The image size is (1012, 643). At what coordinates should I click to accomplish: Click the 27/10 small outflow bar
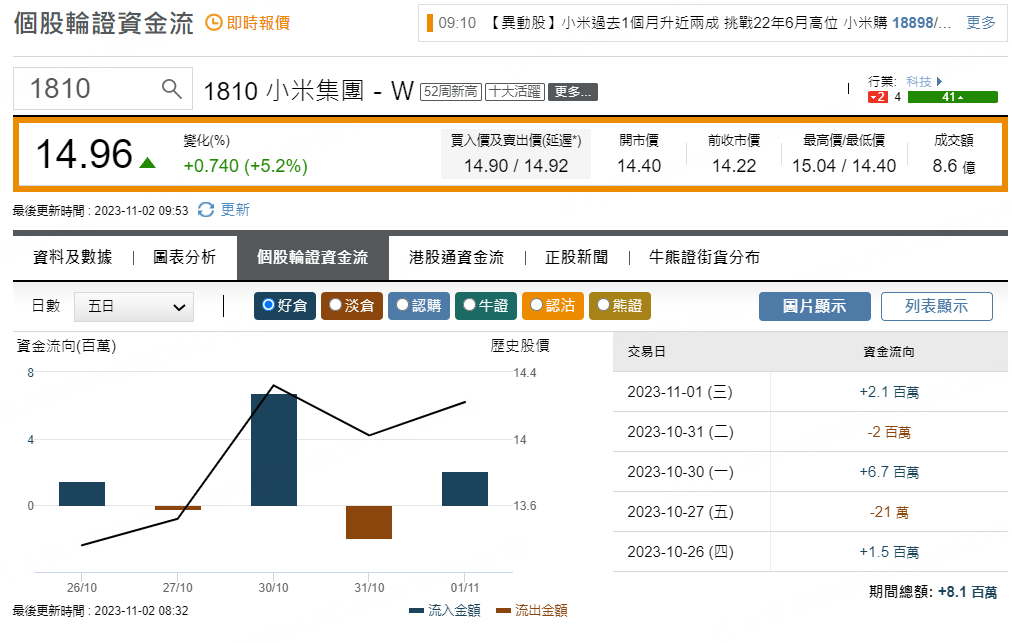tap(178, 508)
